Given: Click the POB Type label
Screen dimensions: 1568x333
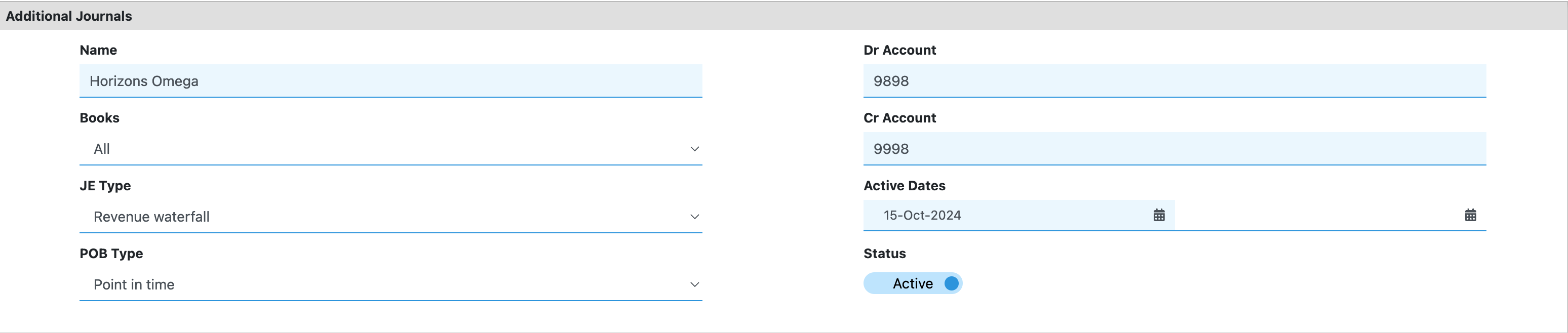Looking at the screenshot, I should pos(111,253).
